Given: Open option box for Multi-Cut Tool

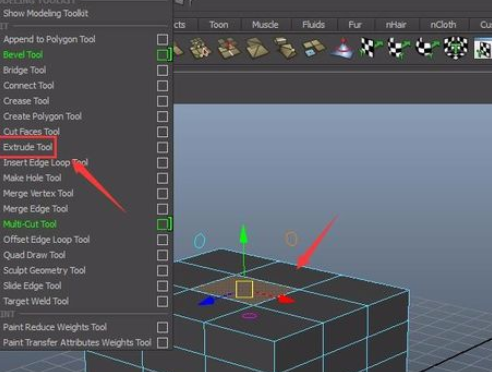Looking at the screenshot, I should 162,224.
